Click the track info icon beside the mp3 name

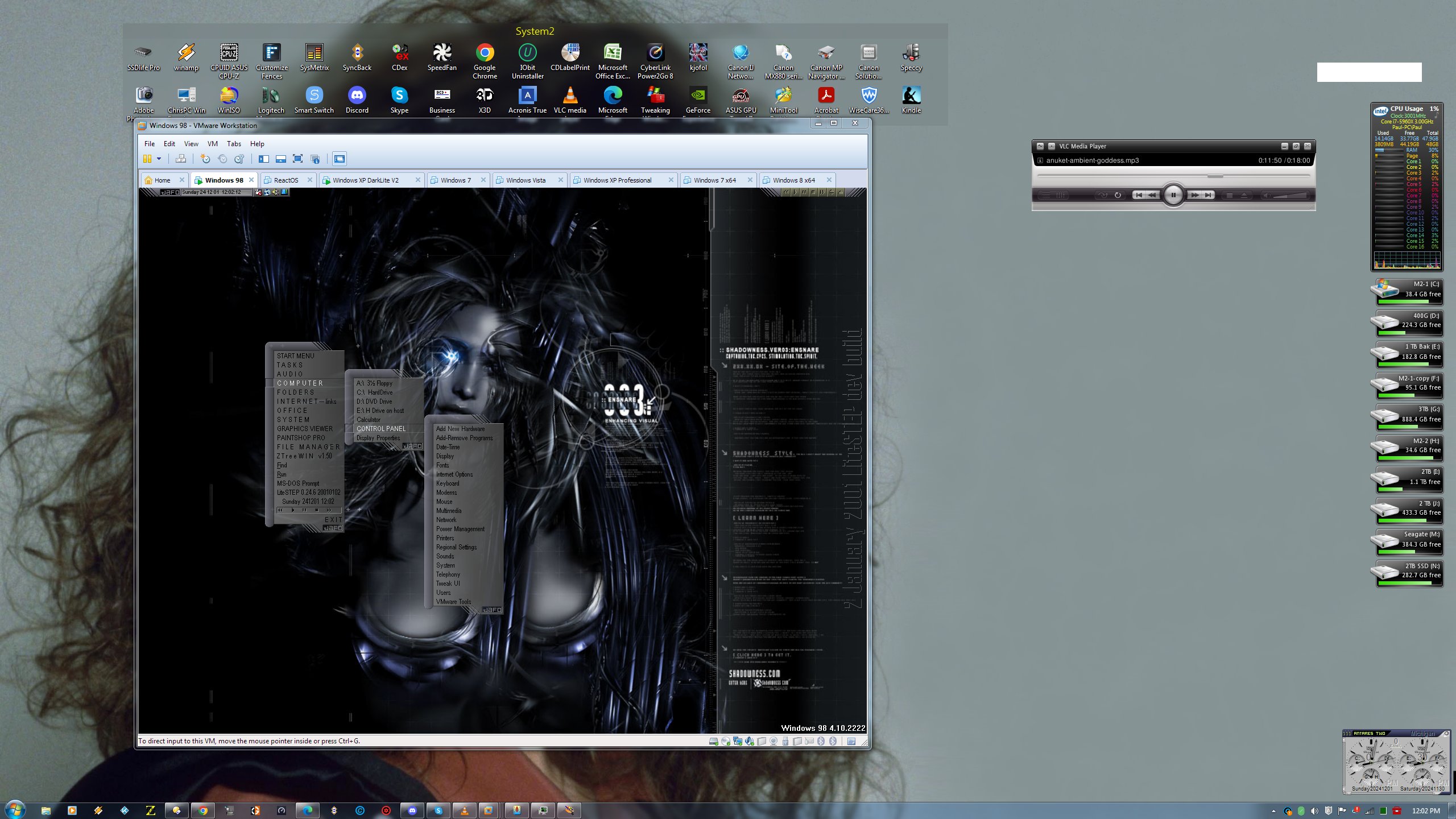[x=1040, y=160]
